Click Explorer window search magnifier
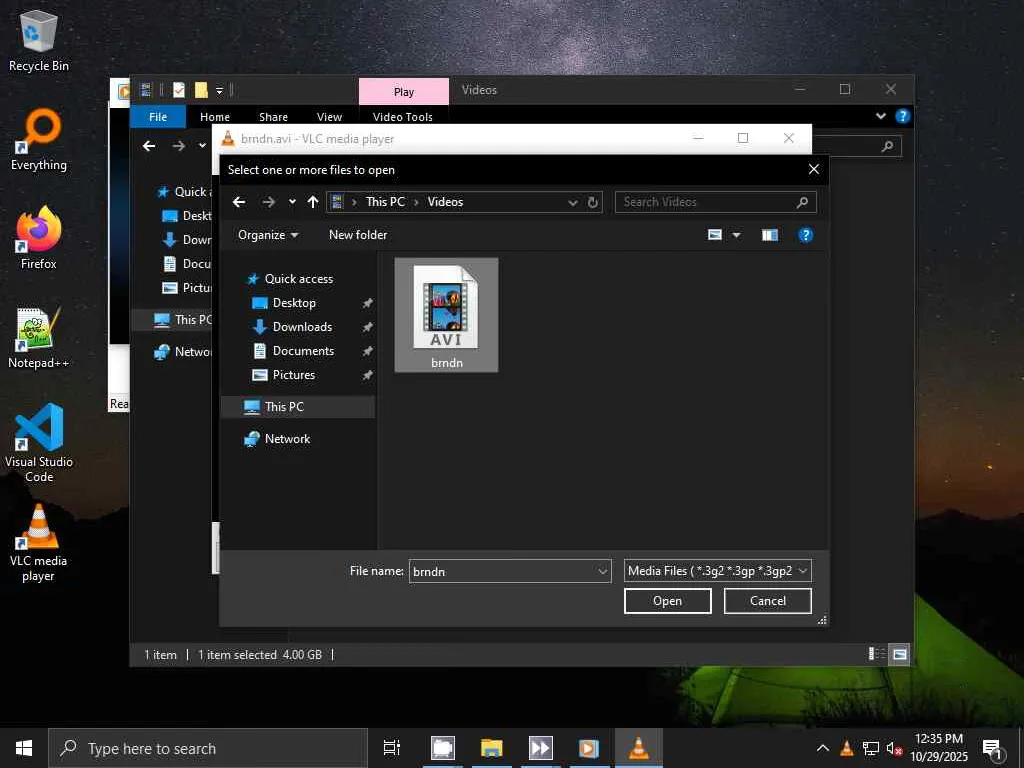Viewport: 1024px width, 768px height. click(x=887, y=146)
